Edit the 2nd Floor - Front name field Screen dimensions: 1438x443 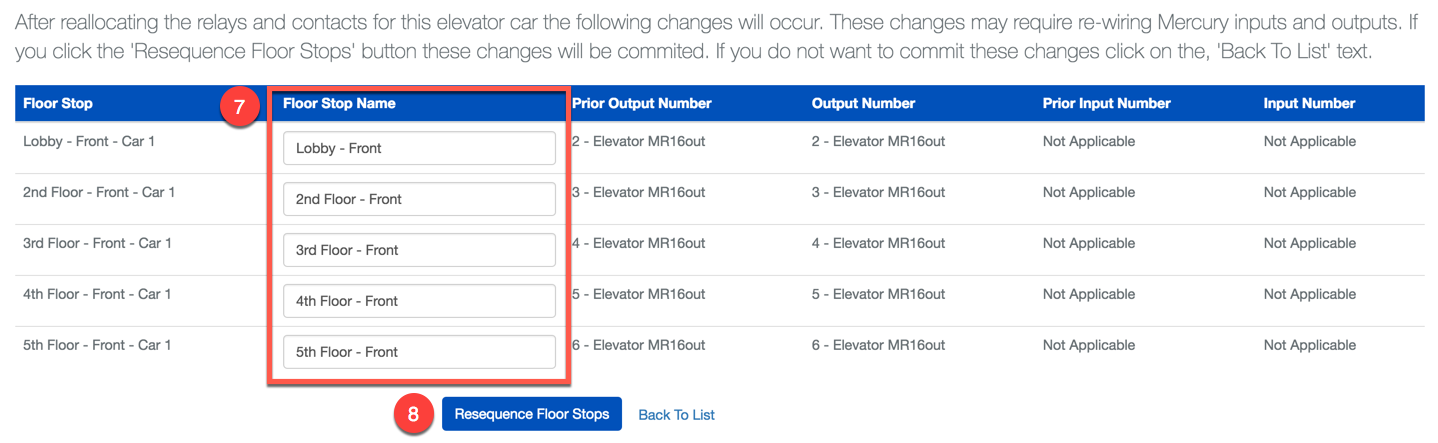419,199
